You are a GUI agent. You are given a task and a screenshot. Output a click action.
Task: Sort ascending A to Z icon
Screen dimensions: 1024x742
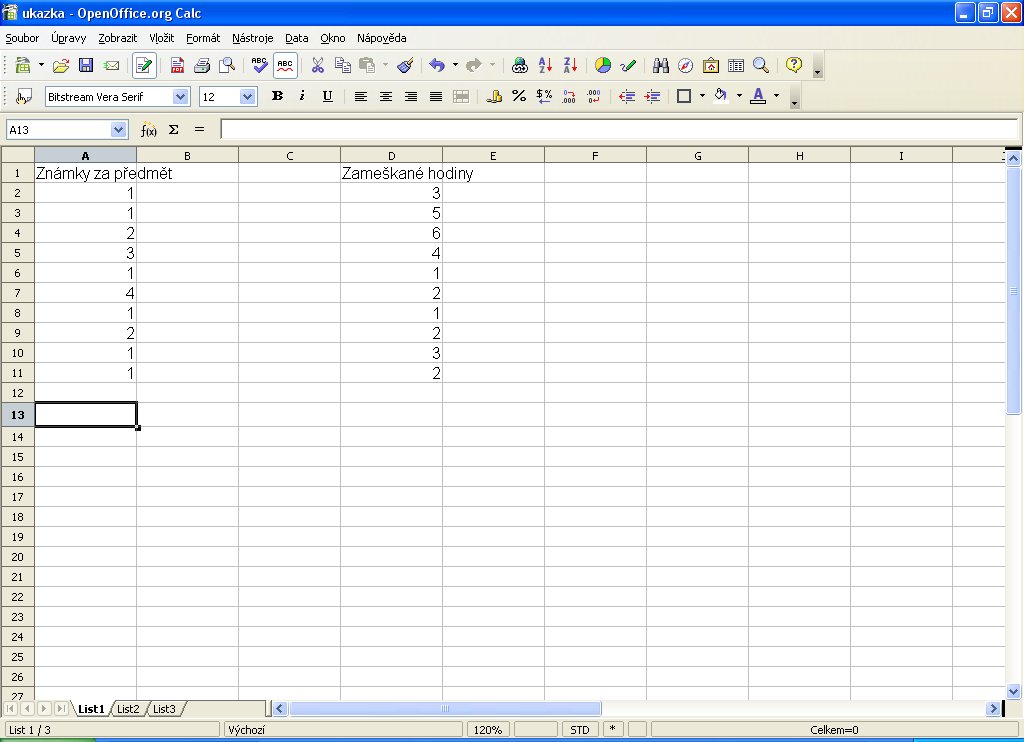545,65
